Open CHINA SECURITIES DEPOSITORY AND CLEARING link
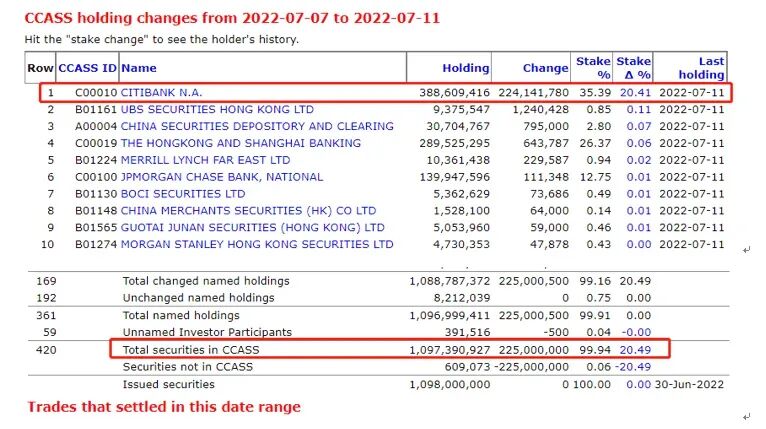Screen dimensions: 766x429 click(257, 126)
